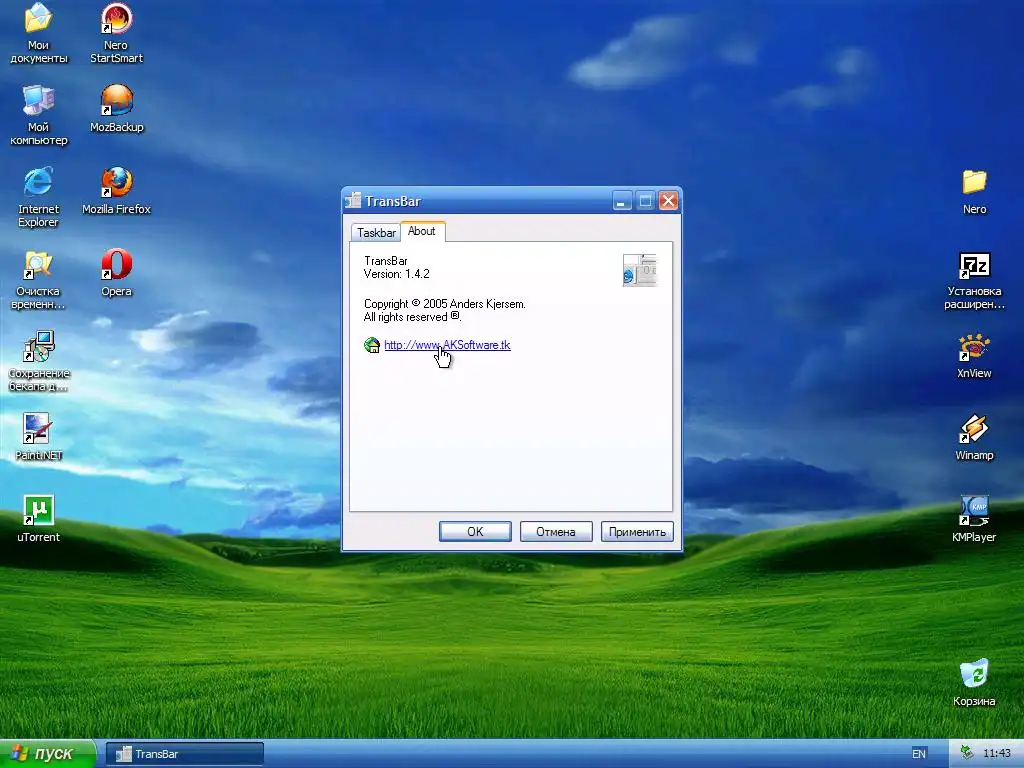Launch Opera browser desktop shortcut
1024x768 pixels.
116,273
